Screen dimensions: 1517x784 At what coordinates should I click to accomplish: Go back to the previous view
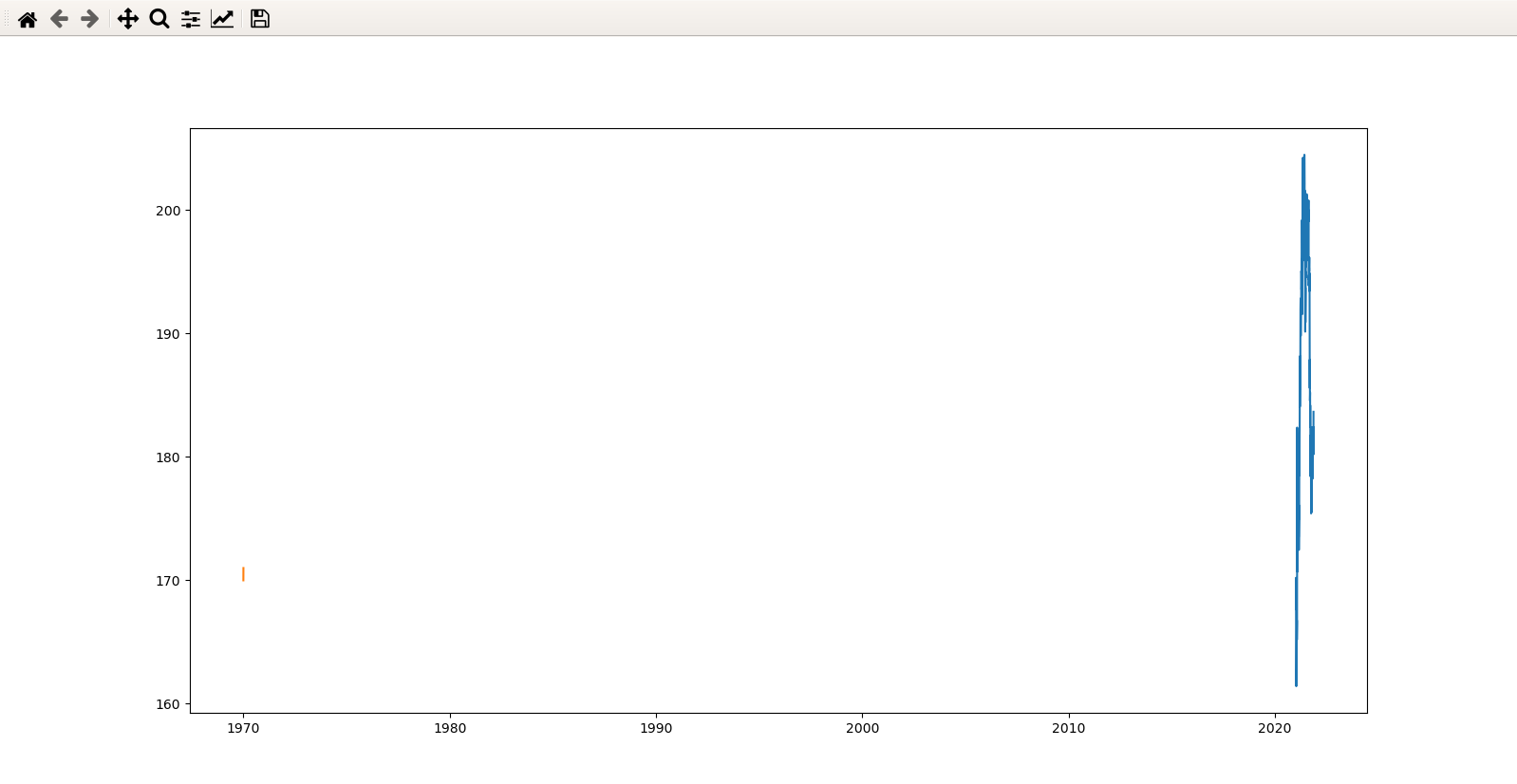(59, 19)
